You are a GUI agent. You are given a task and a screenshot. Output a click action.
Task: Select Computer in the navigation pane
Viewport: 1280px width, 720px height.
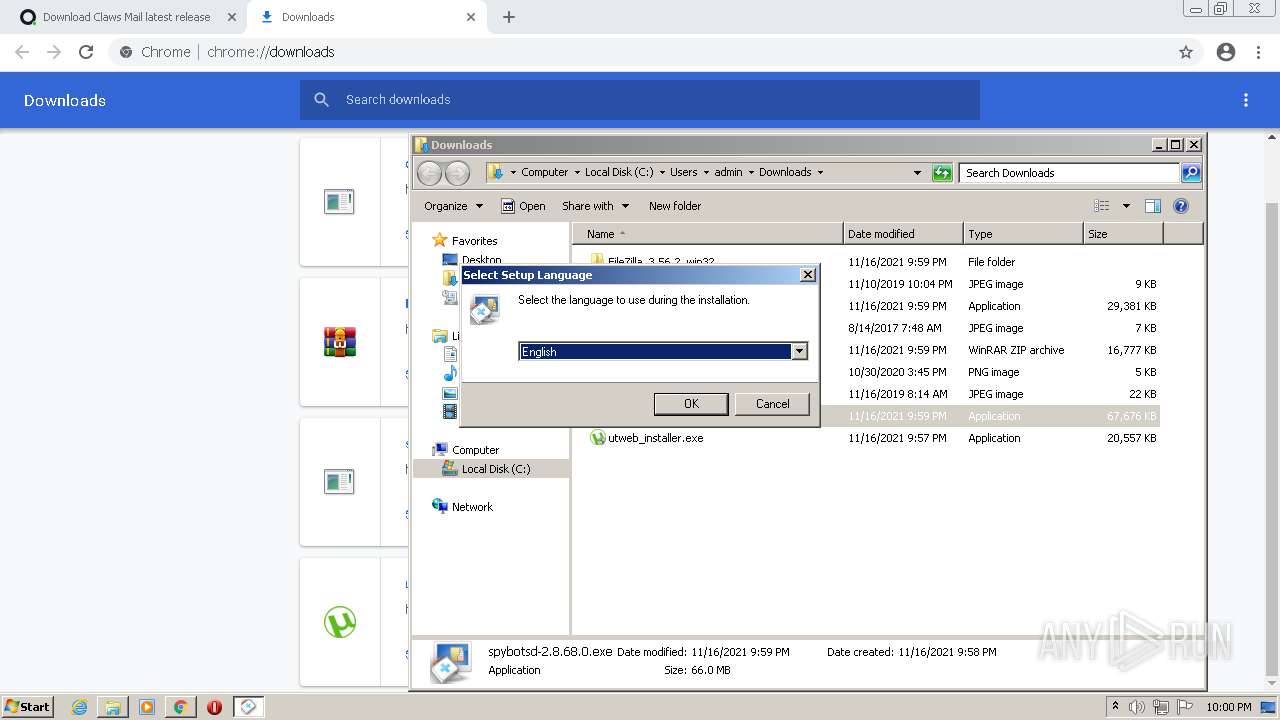point(475,450)
